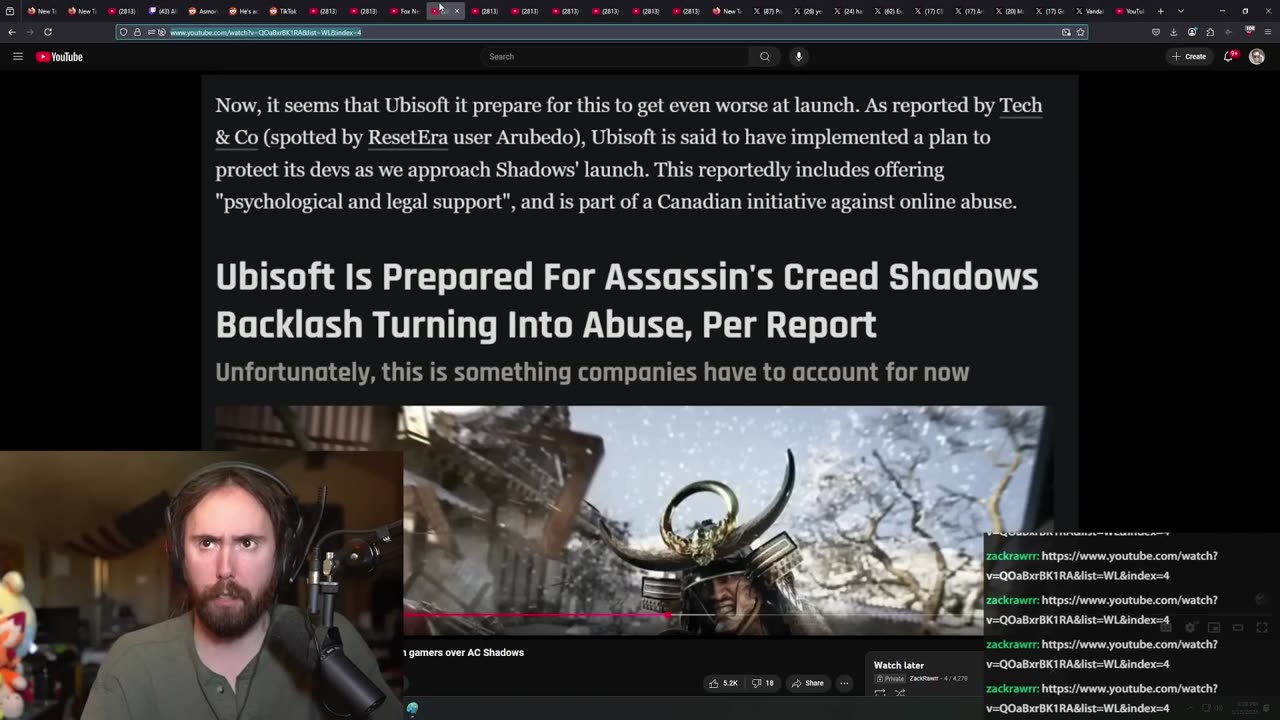Dislike the video showing 18

pyautogui.click(x=763, y=683)
